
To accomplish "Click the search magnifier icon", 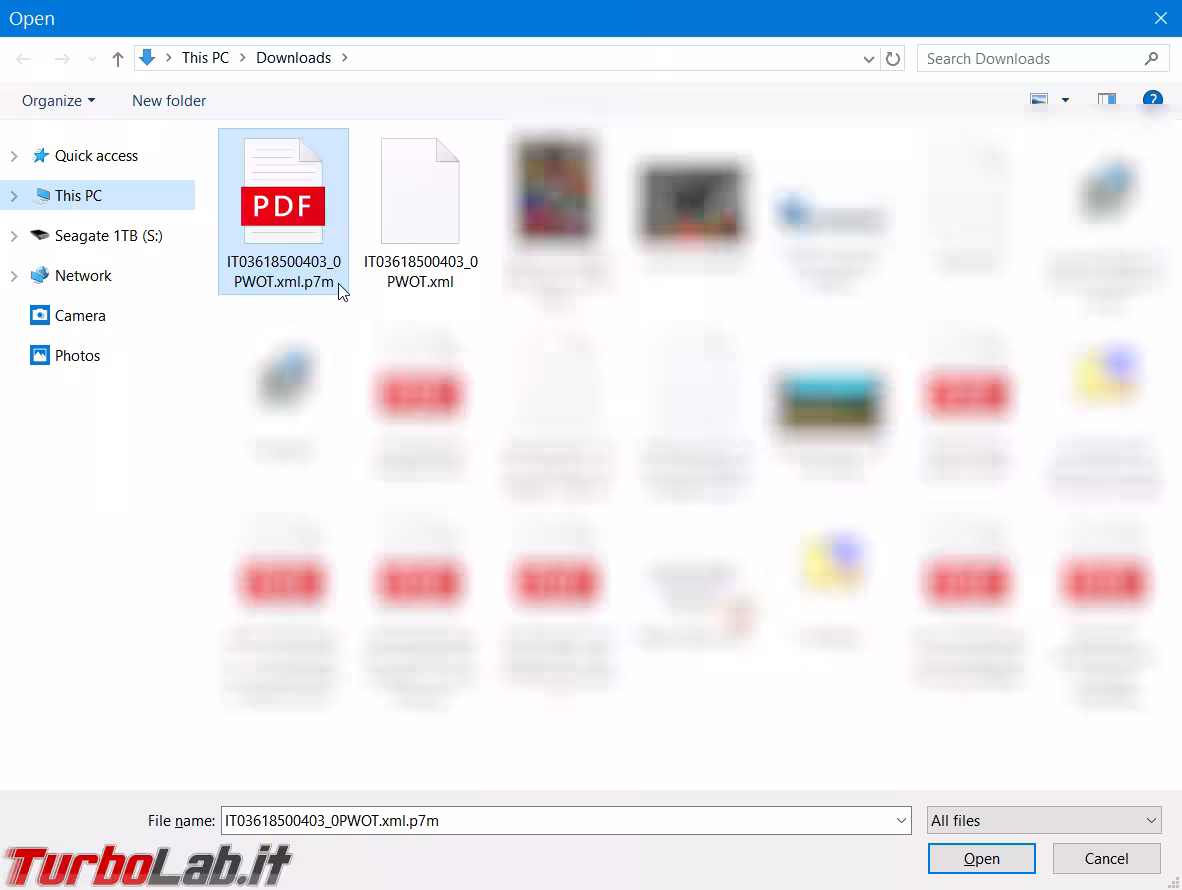I will [1152, 59].
